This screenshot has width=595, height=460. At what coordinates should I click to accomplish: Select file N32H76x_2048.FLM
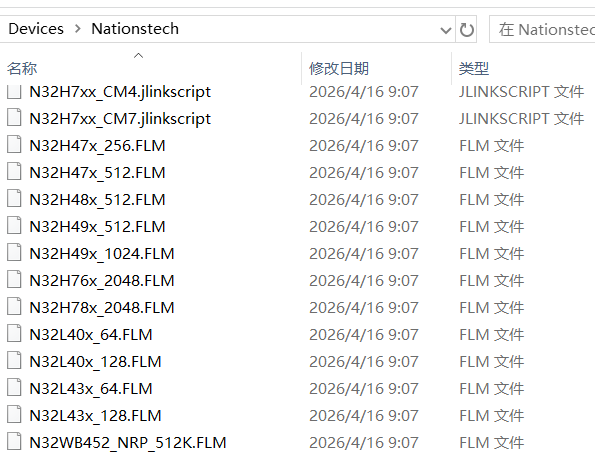point(102,280)
